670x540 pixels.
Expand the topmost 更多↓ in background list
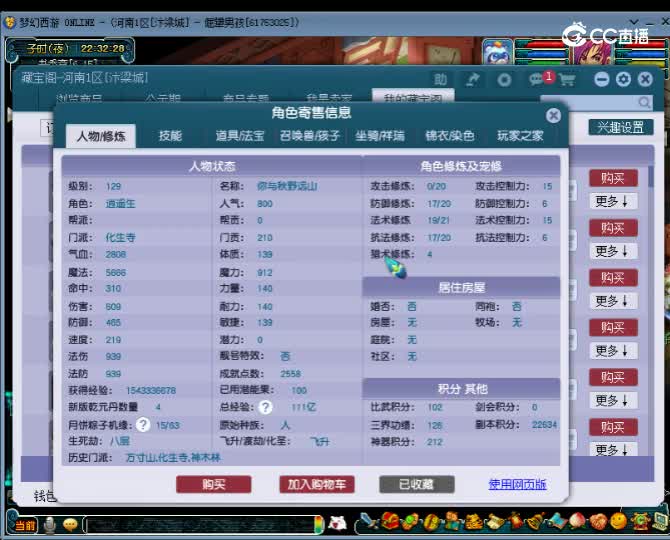pyautogui.click(x=612, y=201)
